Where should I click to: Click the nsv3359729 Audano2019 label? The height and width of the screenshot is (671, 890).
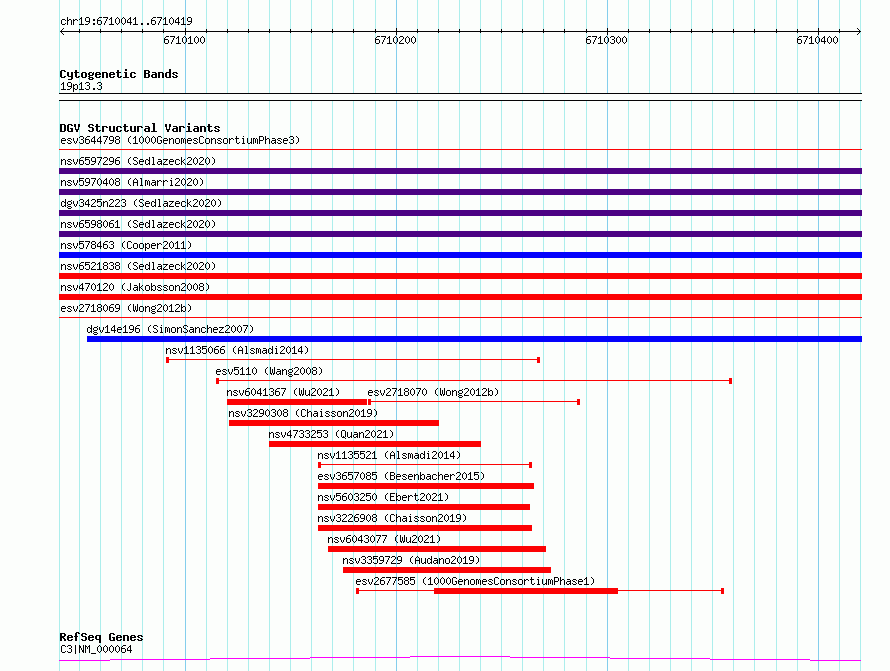(x=411, y=560)
